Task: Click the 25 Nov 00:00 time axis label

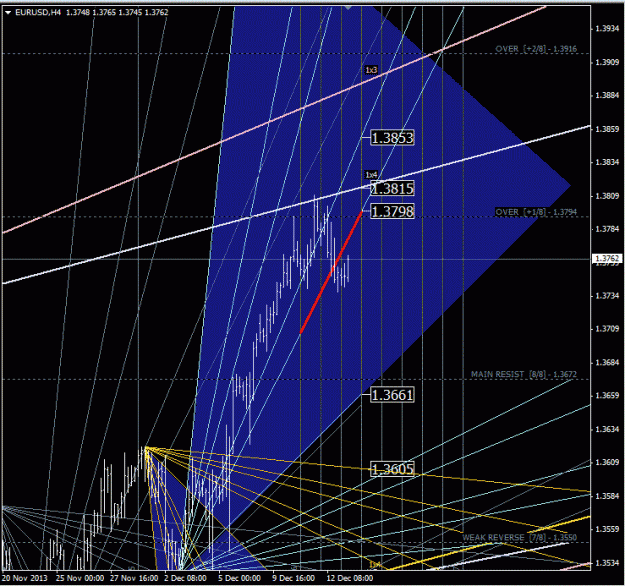Action: tap(80, 578)
